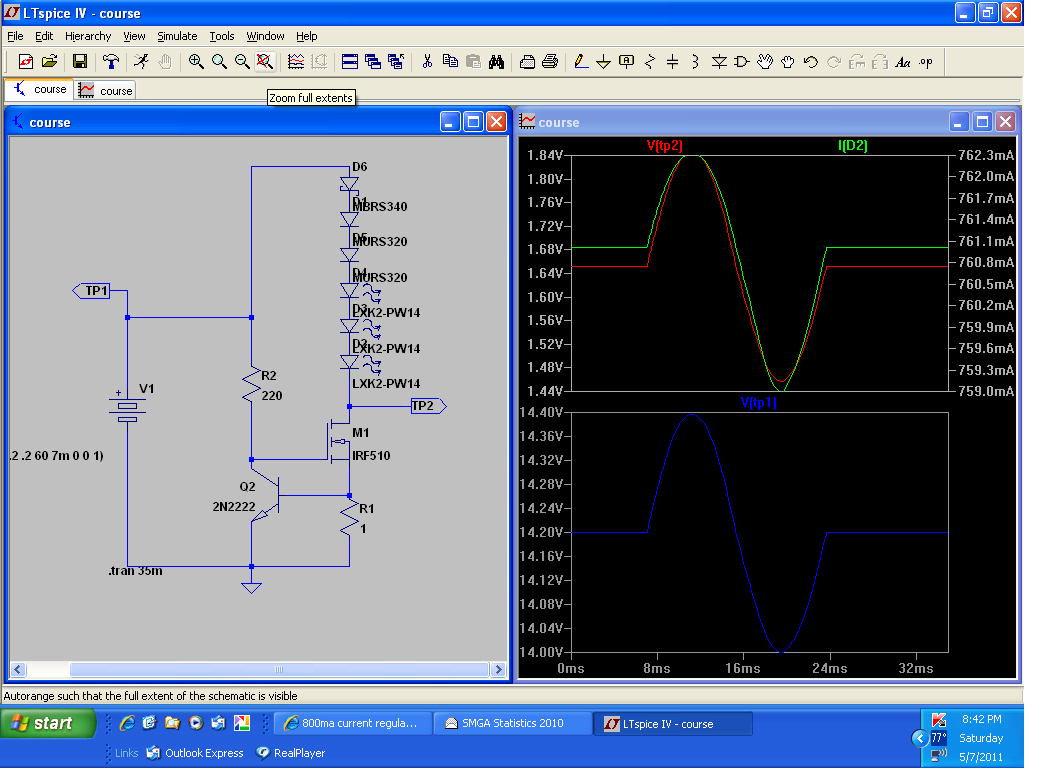
Task: Click the Print Setup icon
Action: [x=527, y=62]
